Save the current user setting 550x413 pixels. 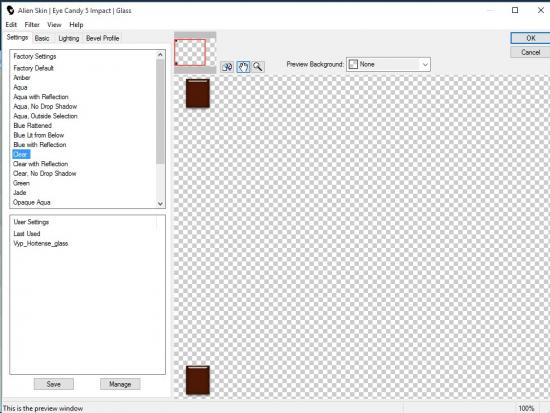point(54,384)
